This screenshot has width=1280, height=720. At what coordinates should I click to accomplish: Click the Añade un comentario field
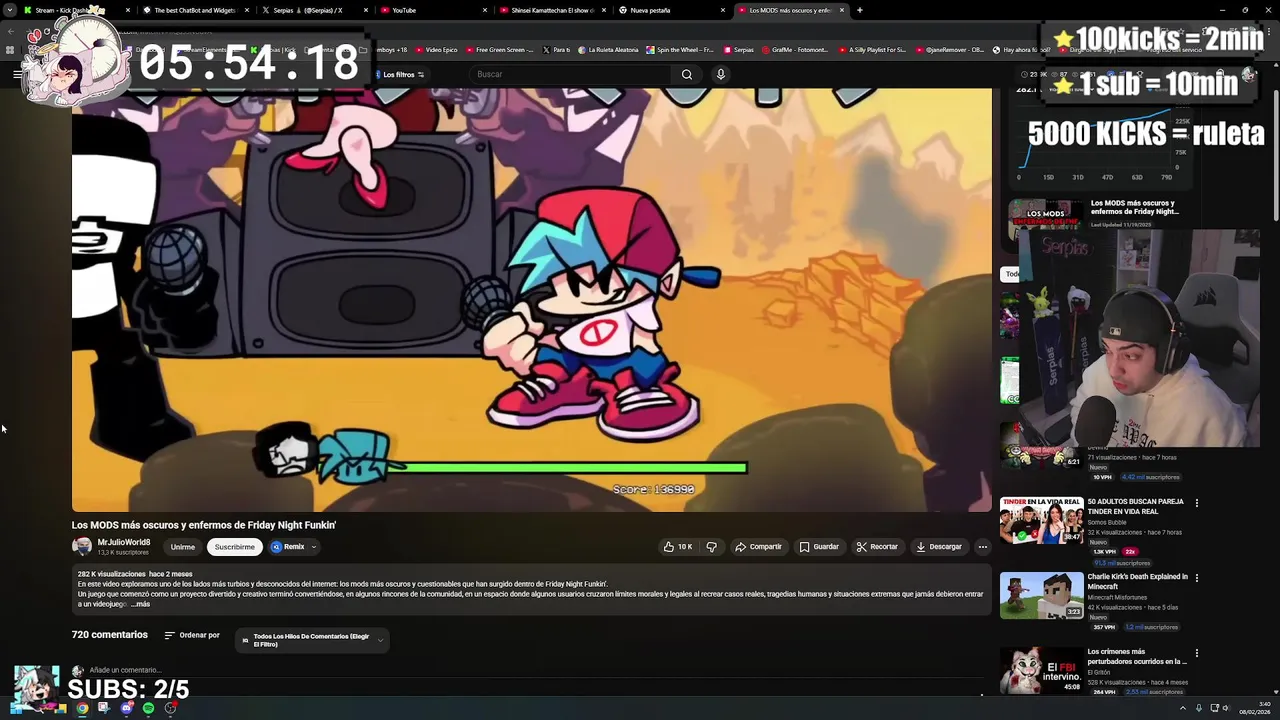pos(125,670)
